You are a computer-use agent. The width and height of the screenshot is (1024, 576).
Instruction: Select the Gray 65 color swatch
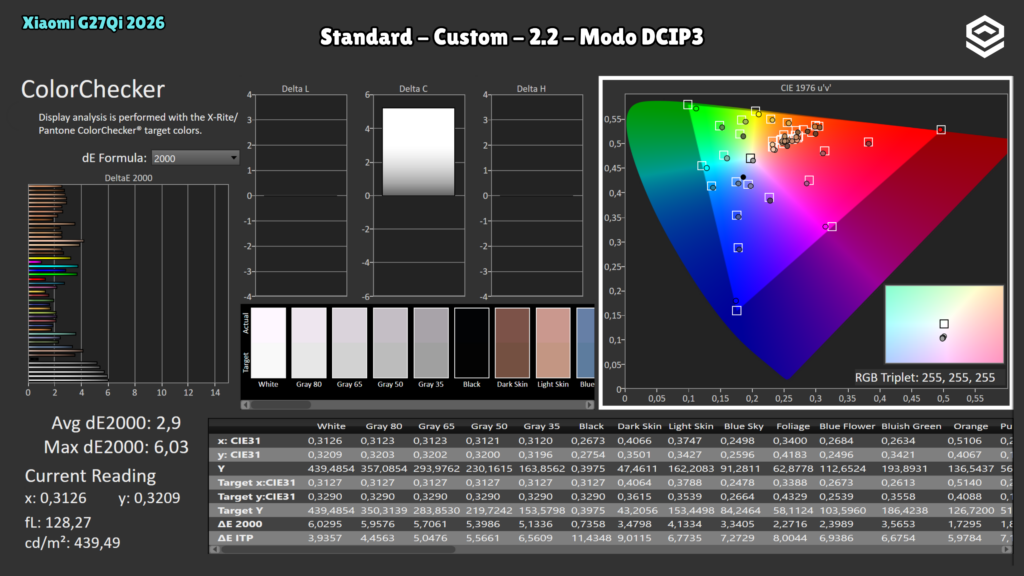(x=349, y=343)
